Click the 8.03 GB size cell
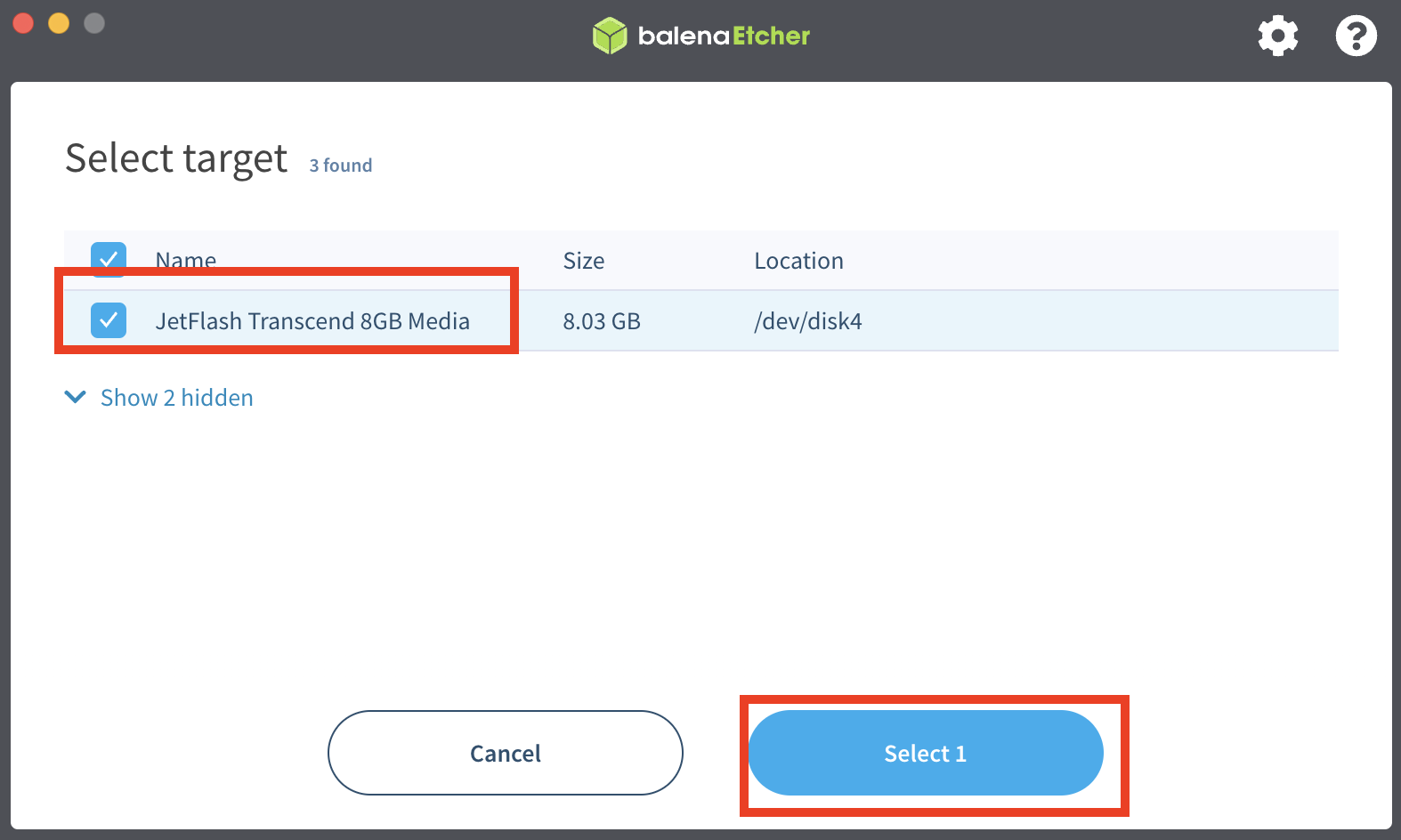 coord(602,321)
